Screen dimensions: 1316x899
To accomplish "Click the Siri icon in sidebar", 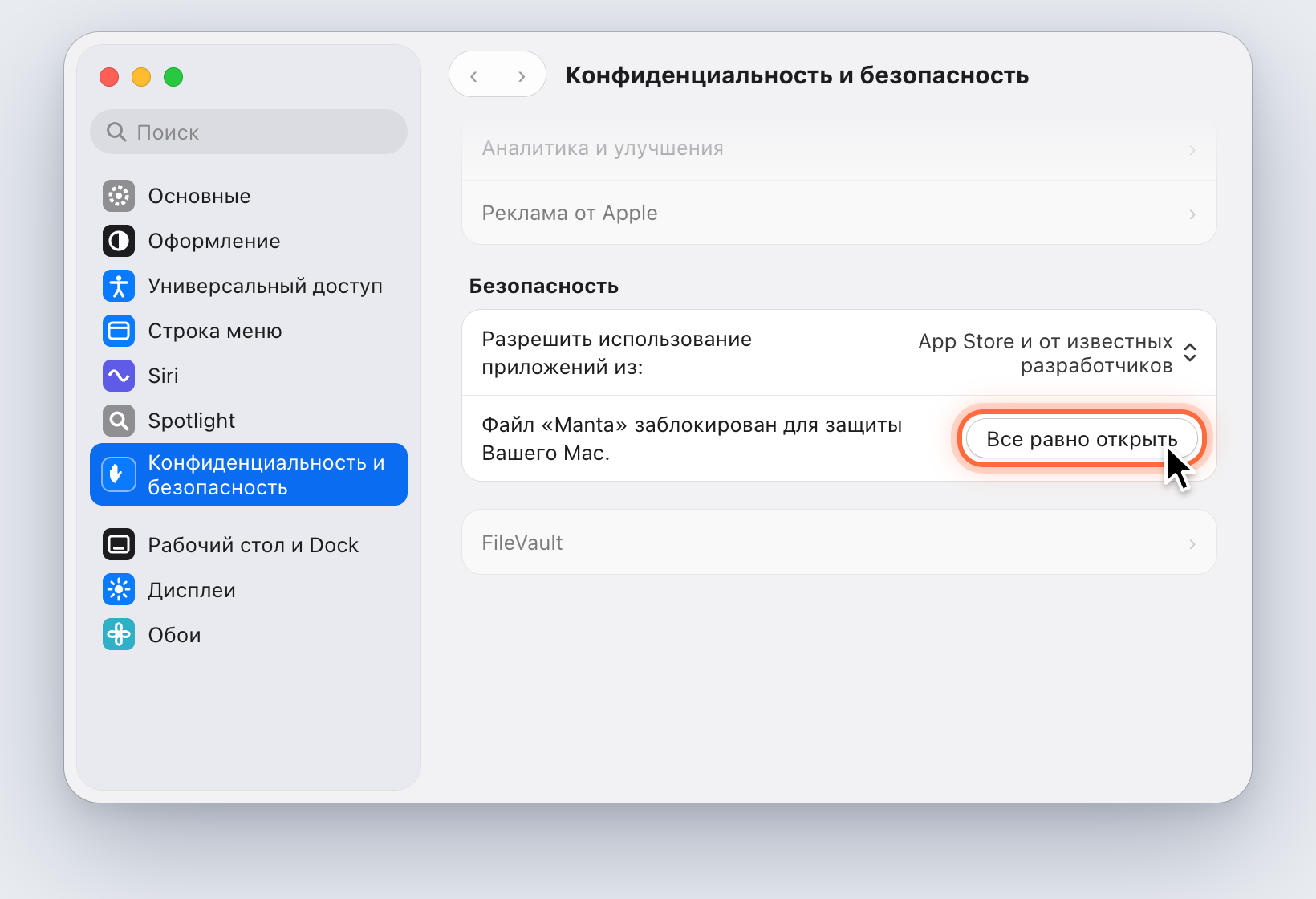I will (119, 376).
